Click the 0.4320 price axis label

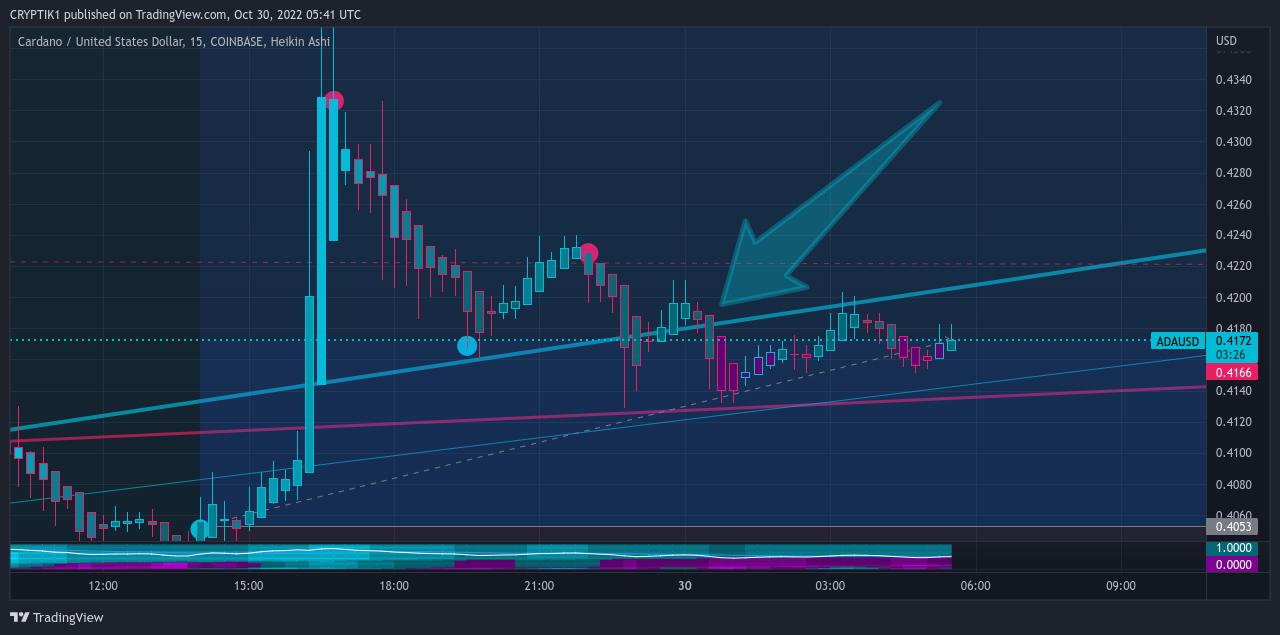click(x=1232, y=111)
